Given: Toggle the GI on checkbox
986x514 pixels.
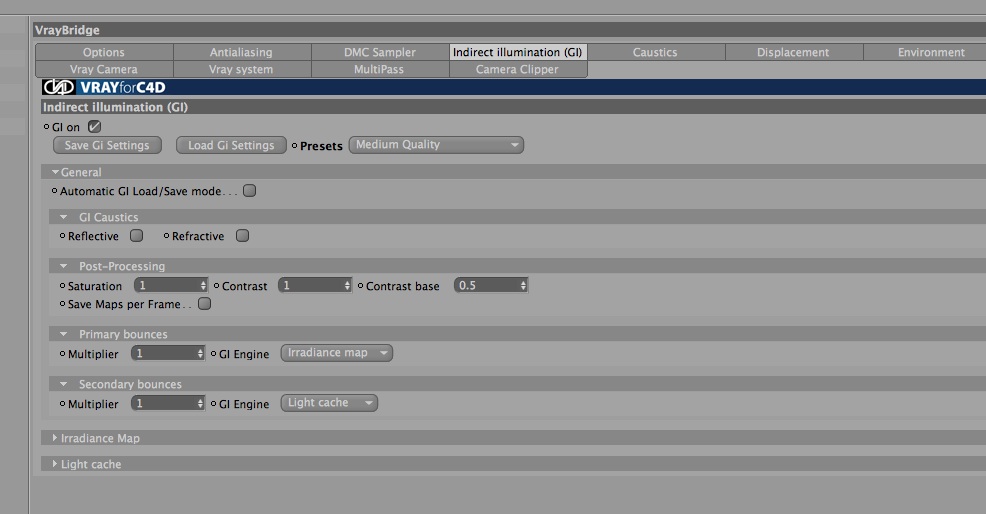Looking at the screenshot, I should pyautogui.click(x=94, y=127).
